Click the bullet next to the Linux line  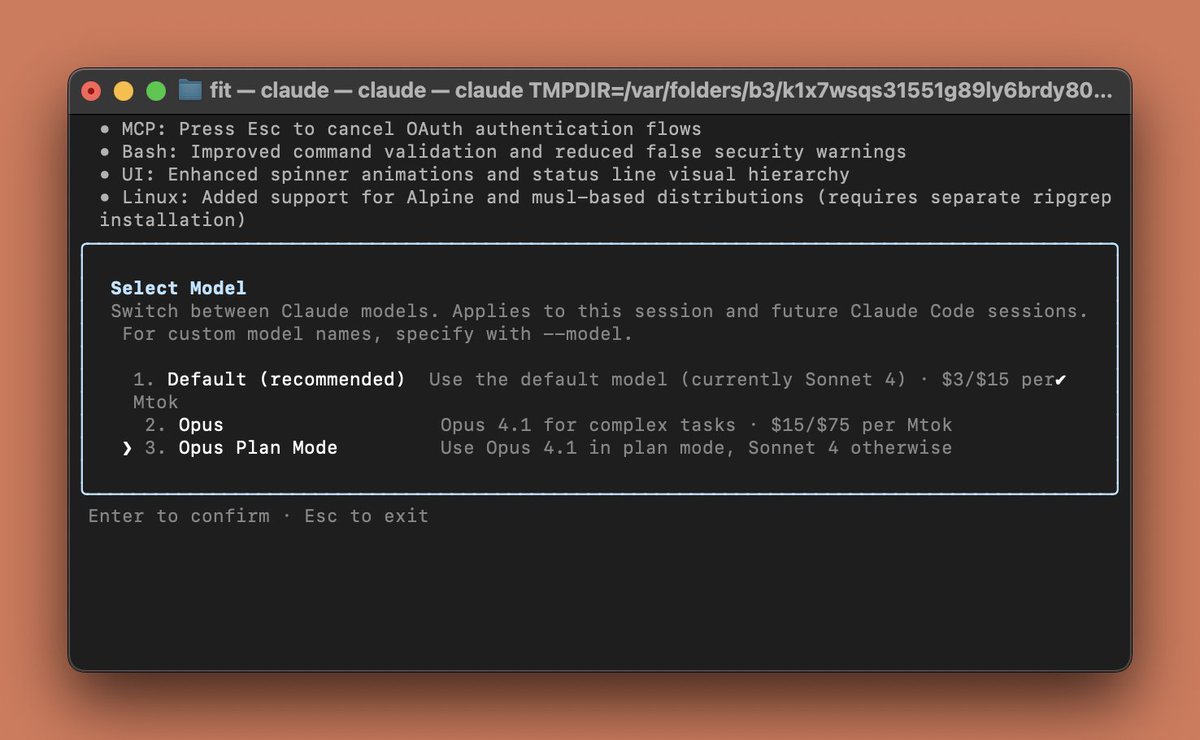click(106, 197)
